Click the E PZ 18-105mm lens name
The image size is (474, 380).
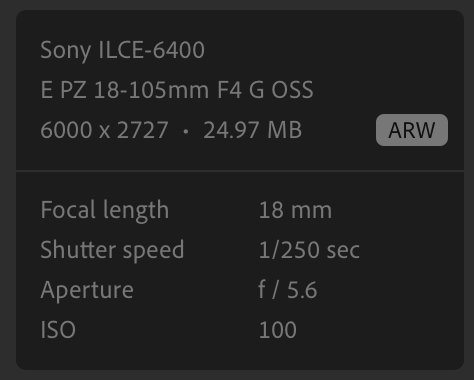click(x=125, y=90)
